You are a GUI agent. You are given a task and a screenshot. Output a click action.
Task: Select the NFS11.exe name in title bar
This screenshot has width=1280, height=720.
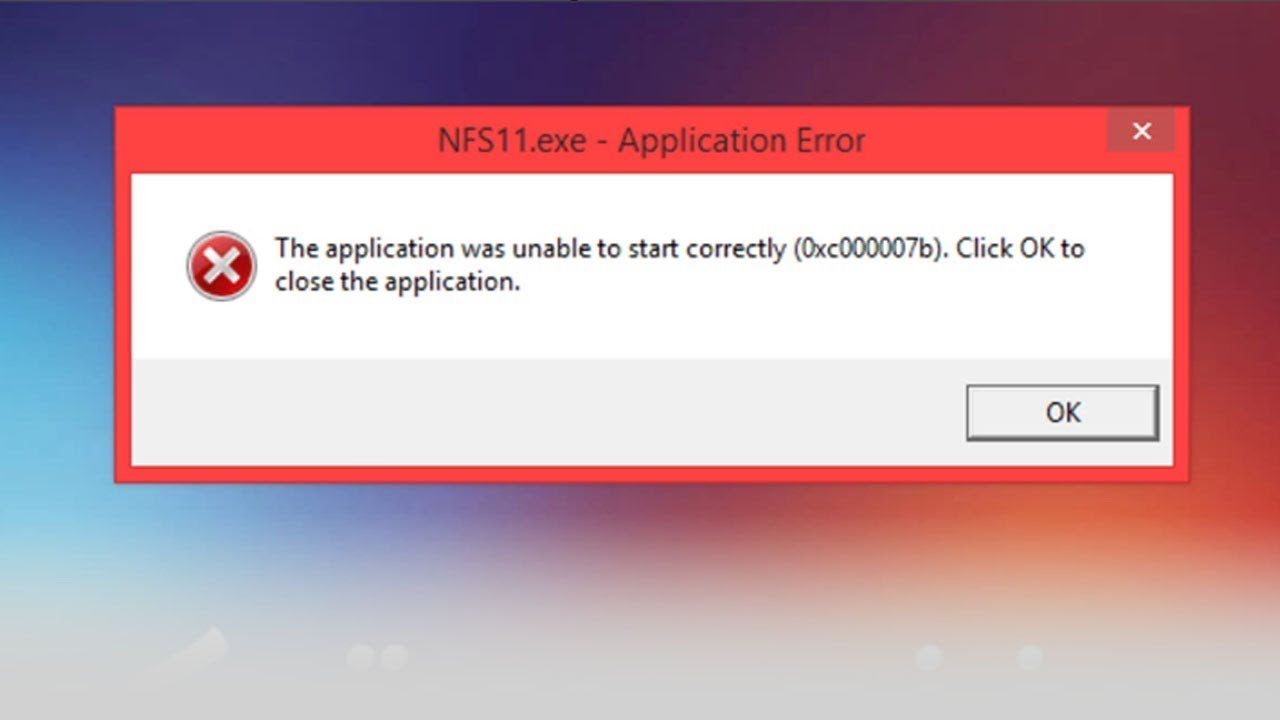512,141
